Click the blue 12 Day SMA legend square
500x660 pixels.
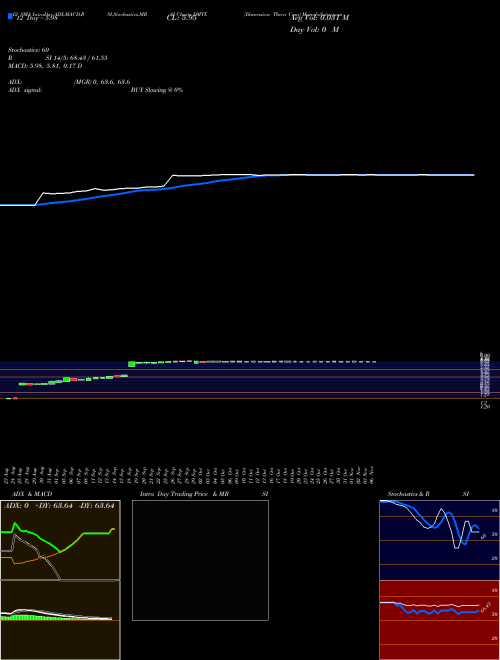10,16
